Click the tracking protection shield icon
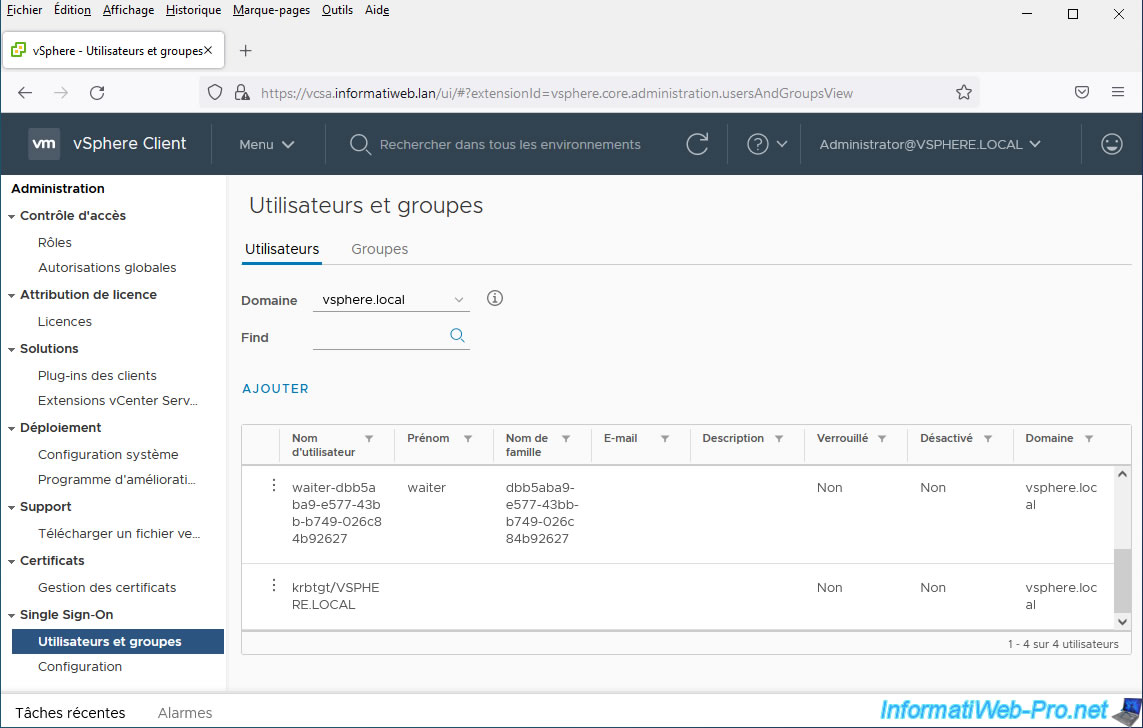Viewport: 1143px width, 728px height. click(x=214, y=93)
